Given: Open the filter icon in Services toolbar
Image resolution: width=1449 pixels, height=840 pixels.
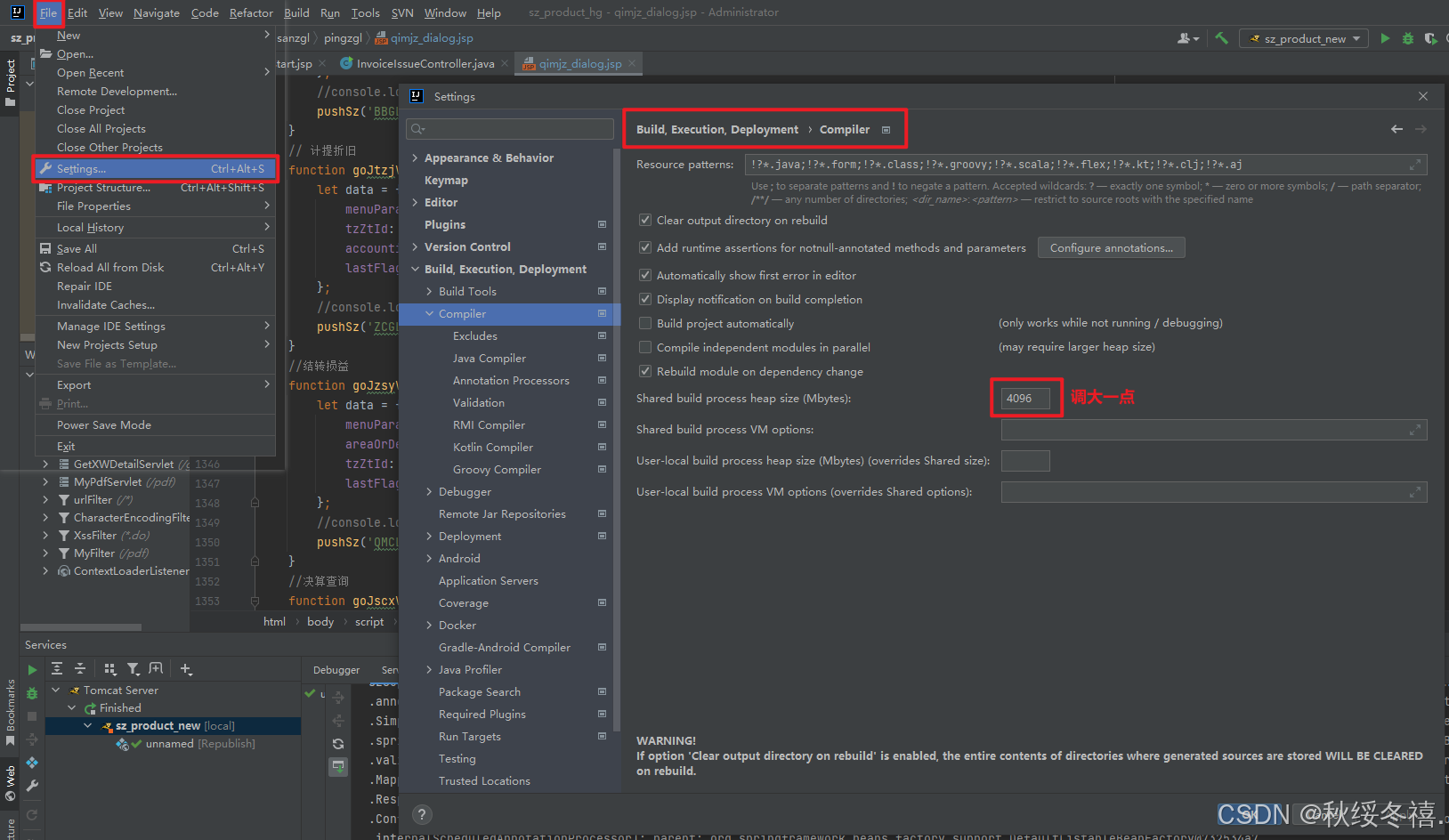Looking at the screenshot, I should (134, 669).
